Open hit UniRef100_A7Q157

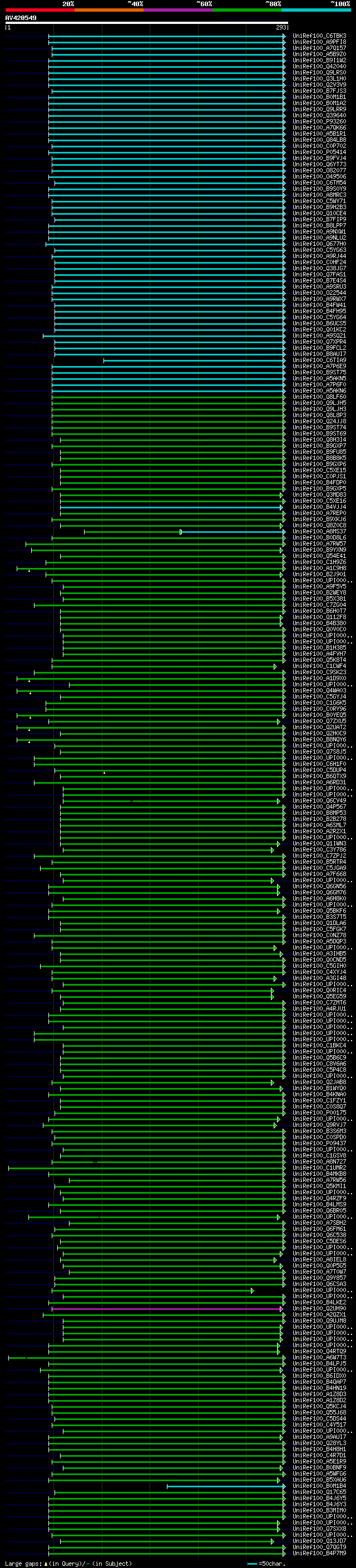(x=319, y=48)
